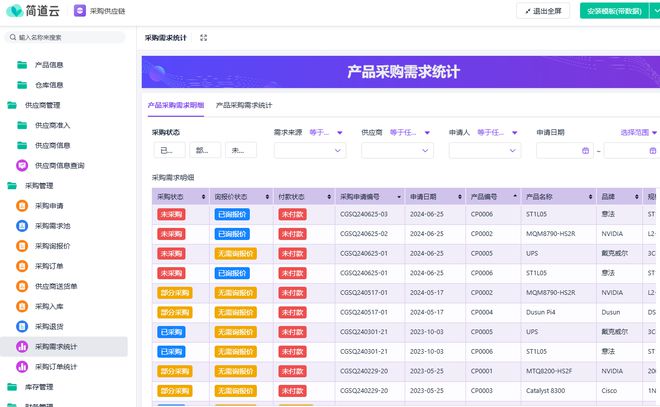Open 采购申请编号 column dropdown arrow
Screen dimensions: 660x407
click(x=399, y=197)
